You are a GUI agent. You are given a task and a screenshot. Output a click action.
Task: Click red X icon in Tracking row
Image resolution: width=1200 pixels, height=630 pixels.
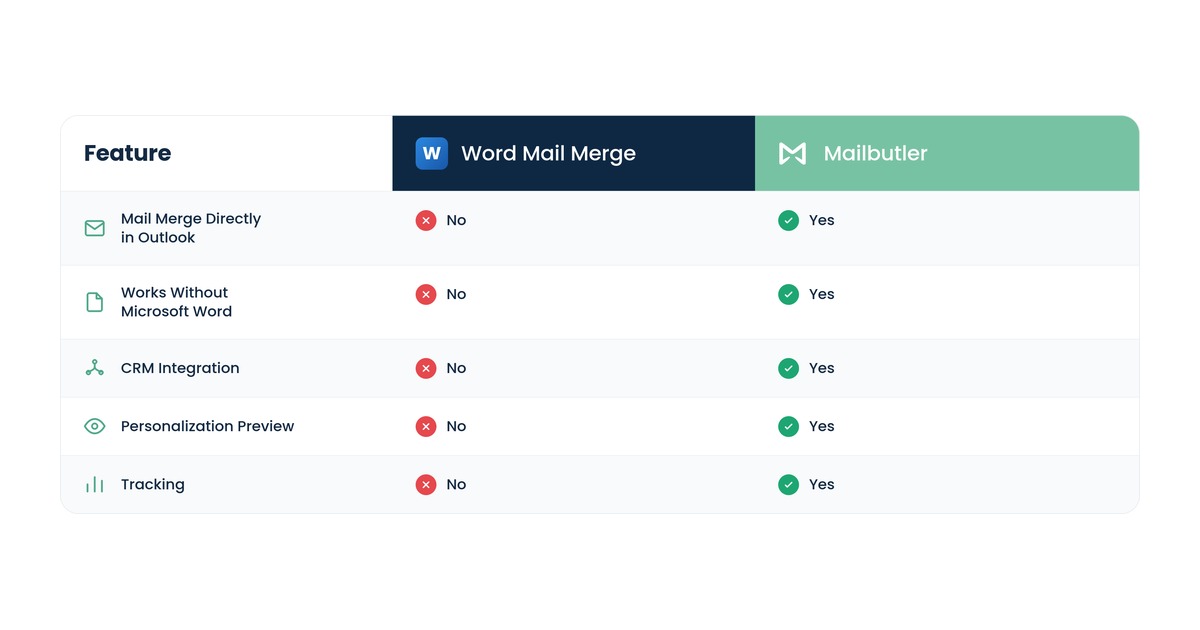426,484
